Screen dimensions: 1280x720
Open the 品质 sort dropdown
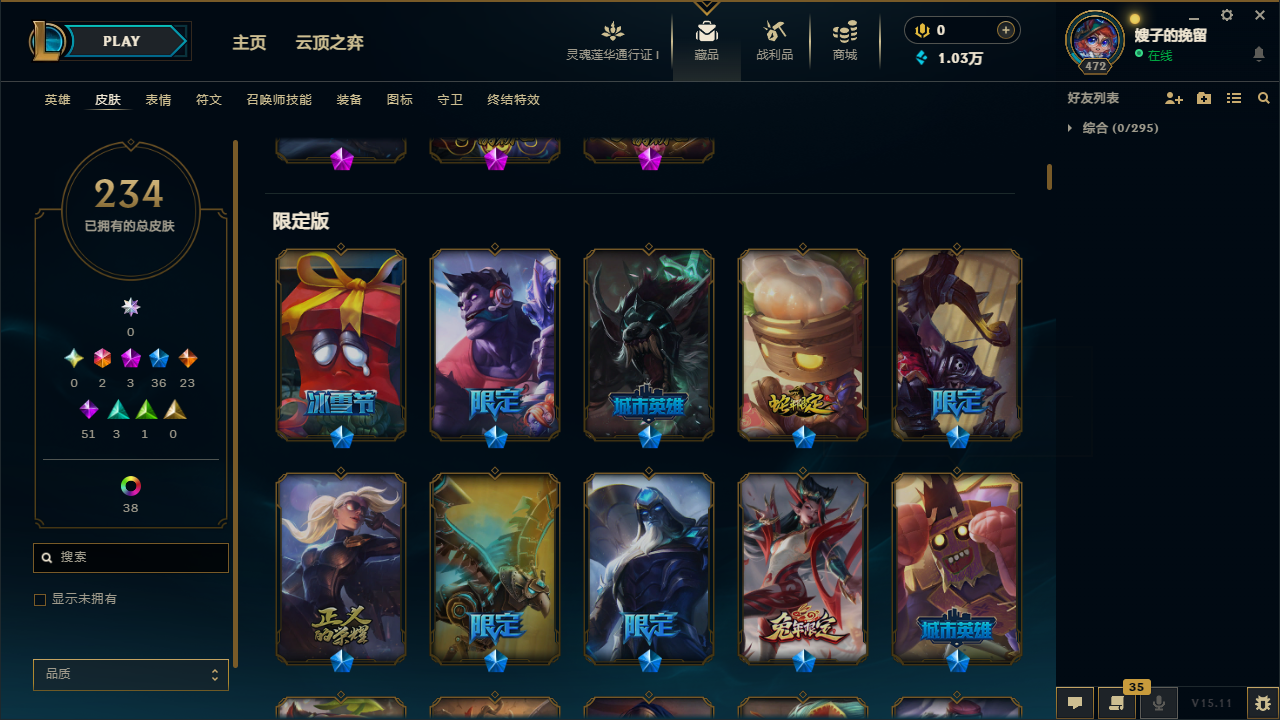point(131,675)
